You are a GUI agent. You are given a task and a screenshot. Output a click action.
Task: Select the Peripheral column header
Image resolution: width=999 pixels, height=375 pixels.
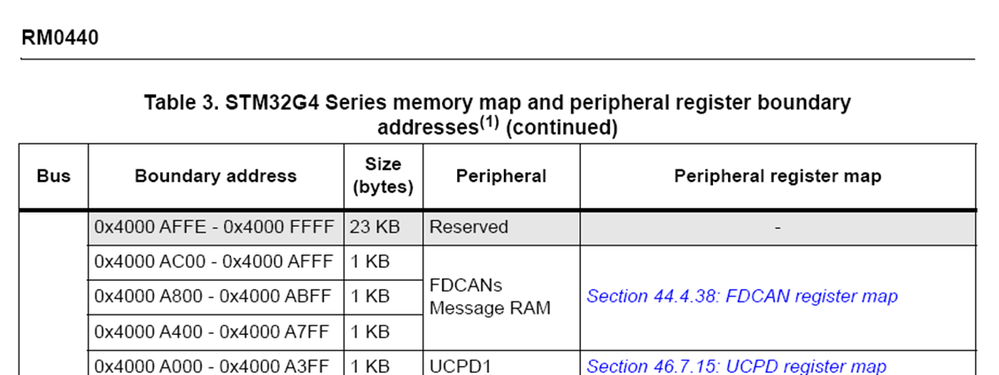point(501,176)
